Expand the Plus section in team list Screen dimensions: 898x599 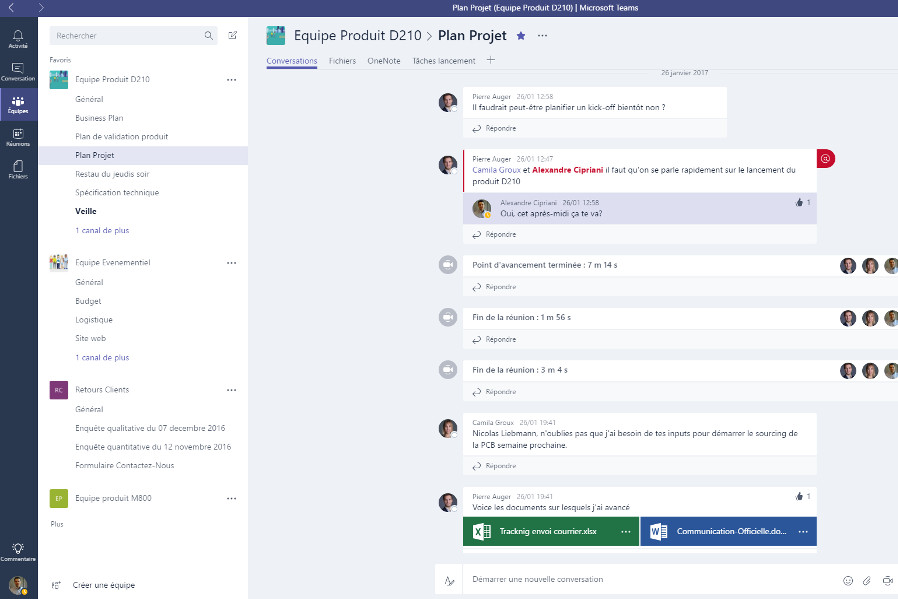(57, 524)
